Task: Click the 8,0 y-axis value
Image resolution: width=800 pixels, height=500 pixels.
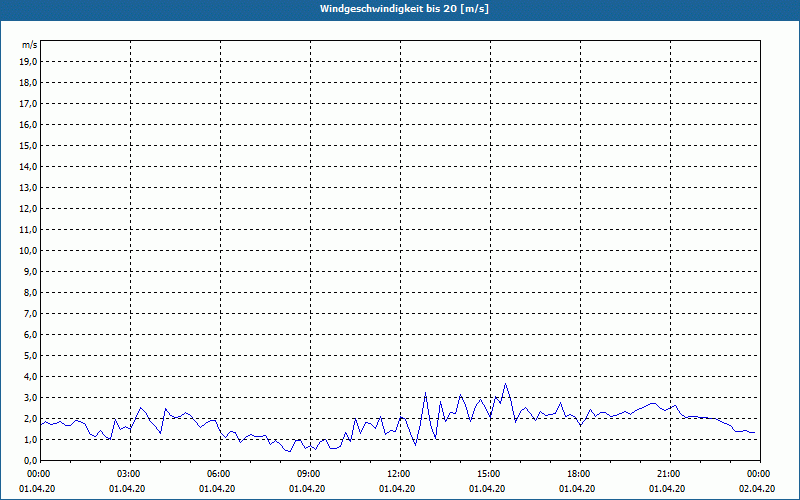Action: pyautogui.click(x=30, y=292)
